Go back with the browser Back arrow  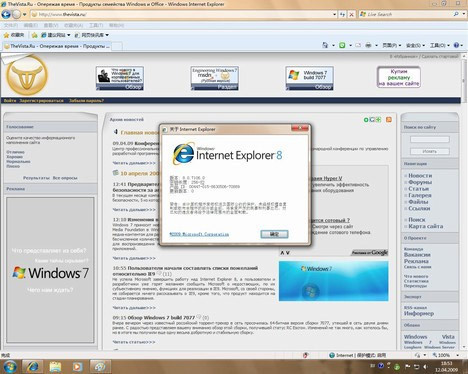pos(6,14)
